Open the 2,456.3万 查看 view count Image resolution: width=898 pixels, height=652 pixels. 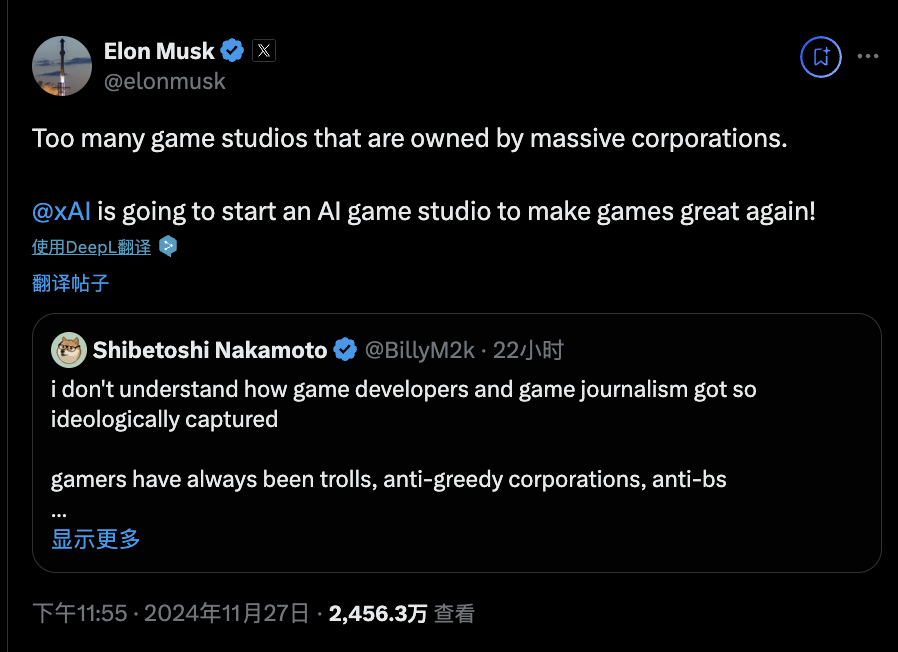click(x=401, y=614)
